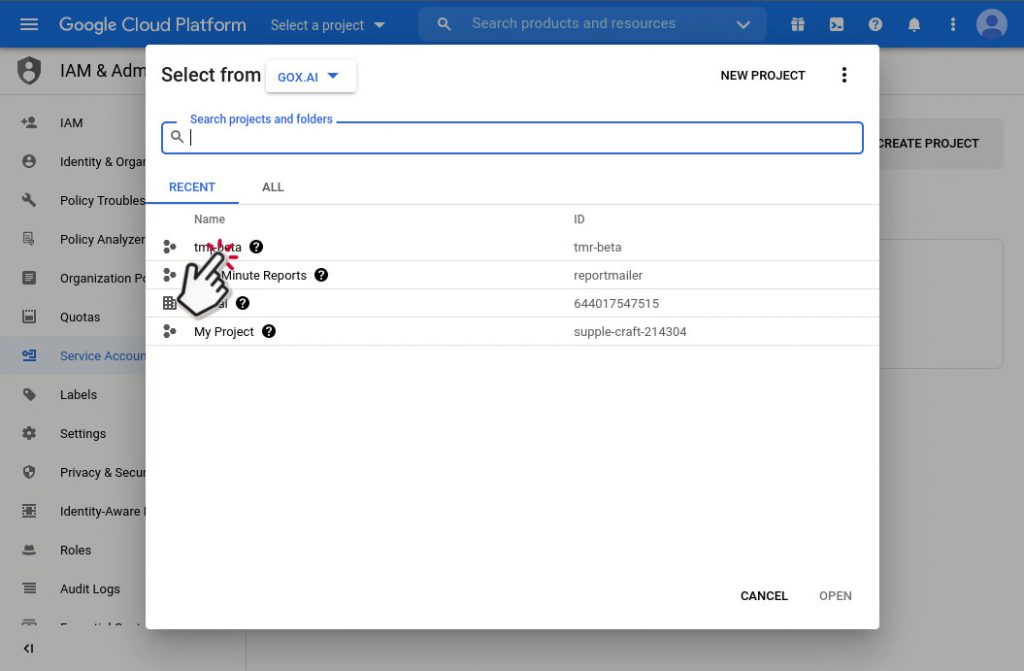This screenshot has width=1024, height=671.
Task: Click the ID reportmailer cell
Action: (608, 276)
